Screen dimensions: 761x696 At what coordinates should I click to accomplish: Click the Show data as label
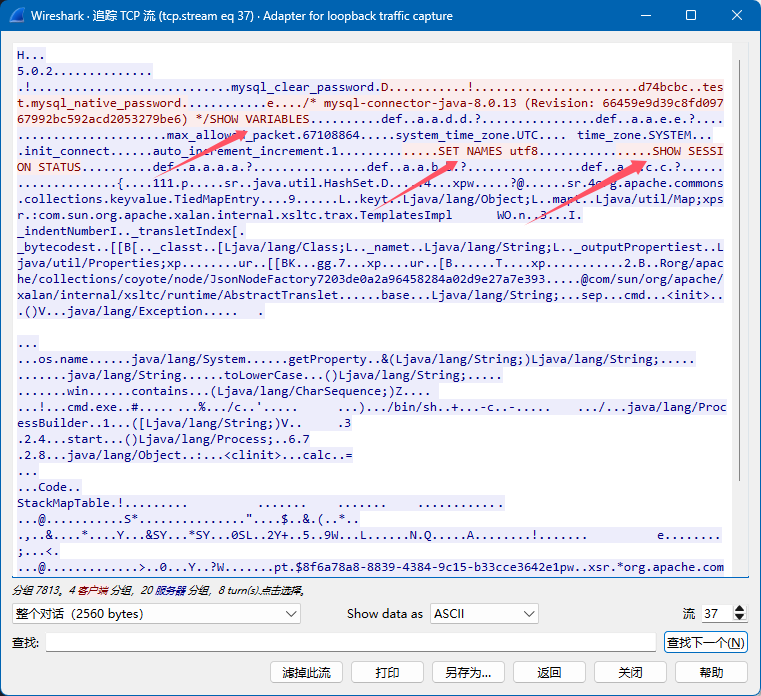(x=385, y=613)
